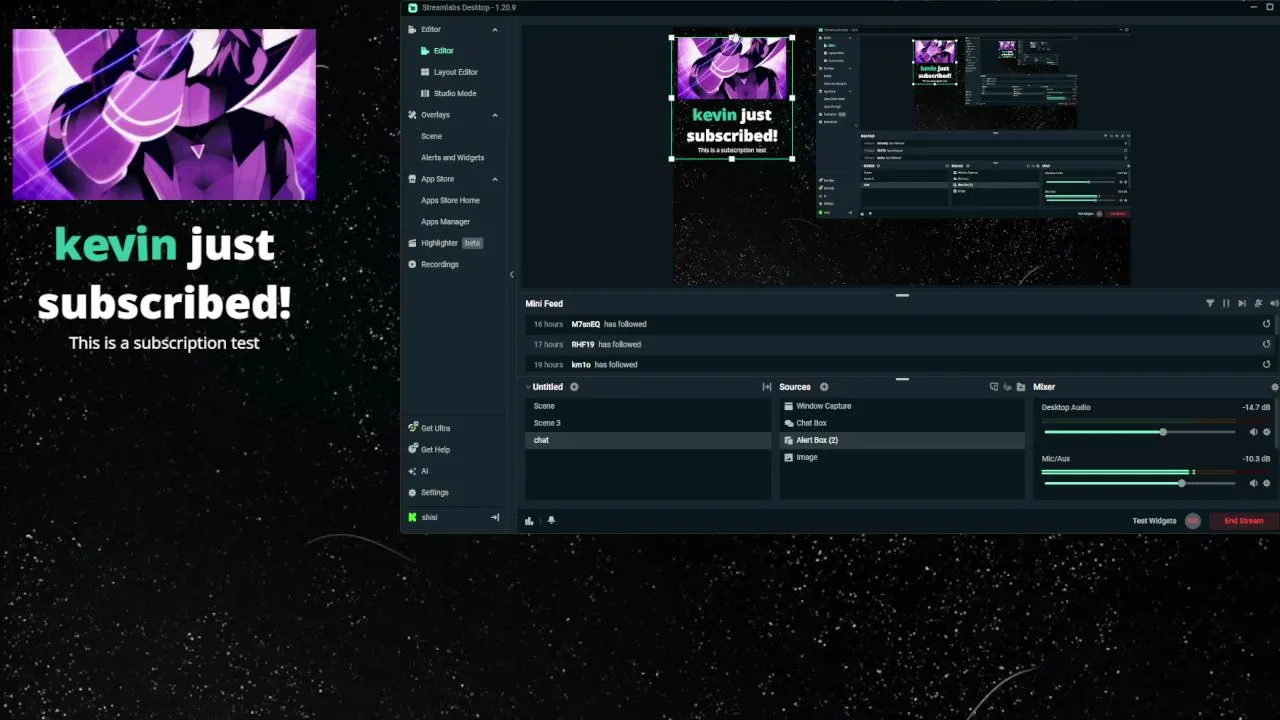Open Alerts and Widgets page
The image size is (1280, 720).
452,157
